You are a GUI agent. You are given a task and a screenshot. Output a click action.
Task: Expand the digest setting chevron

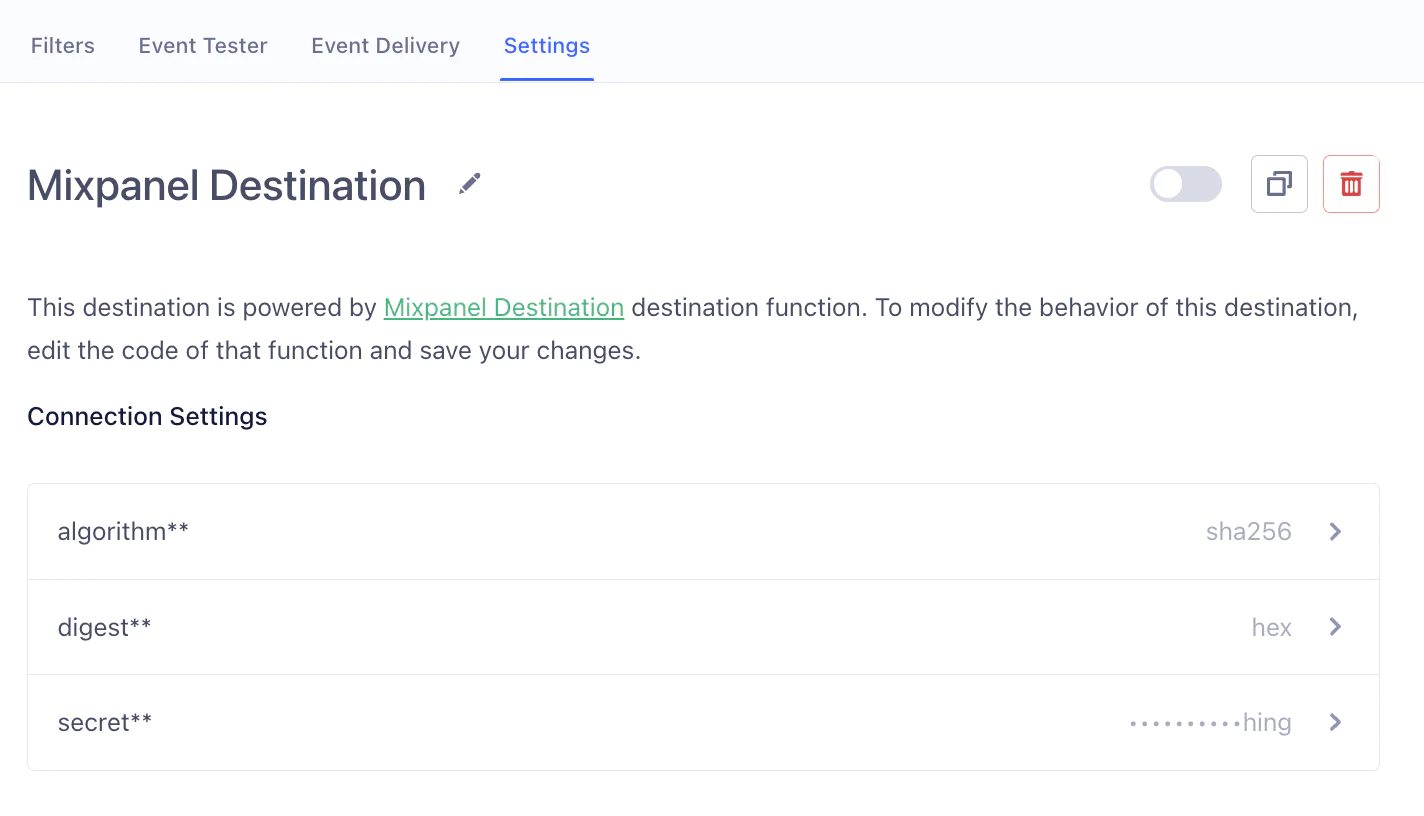(1335, 627)
